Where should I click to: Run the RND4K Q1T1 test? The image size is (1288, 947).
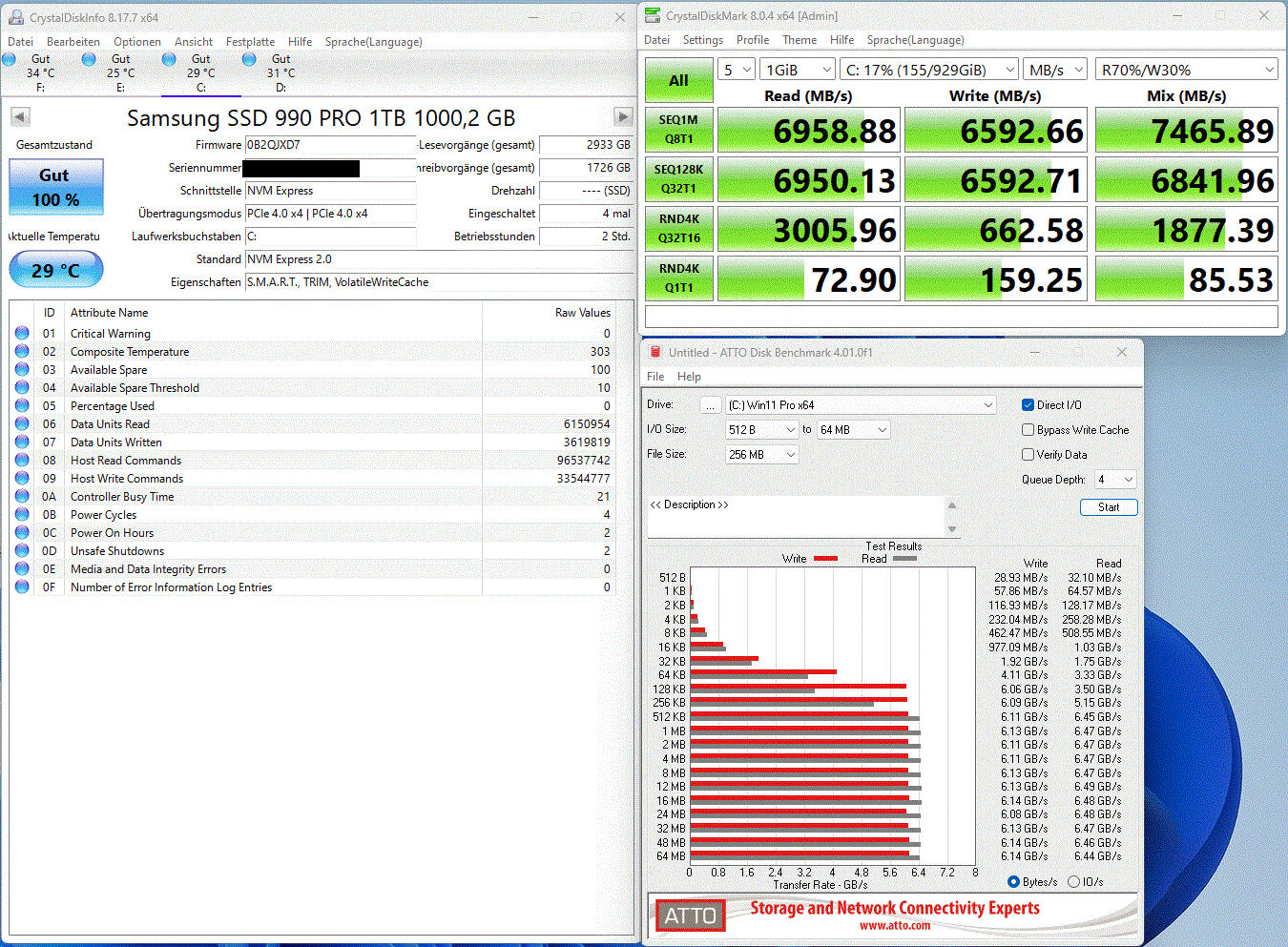point(678,278)
